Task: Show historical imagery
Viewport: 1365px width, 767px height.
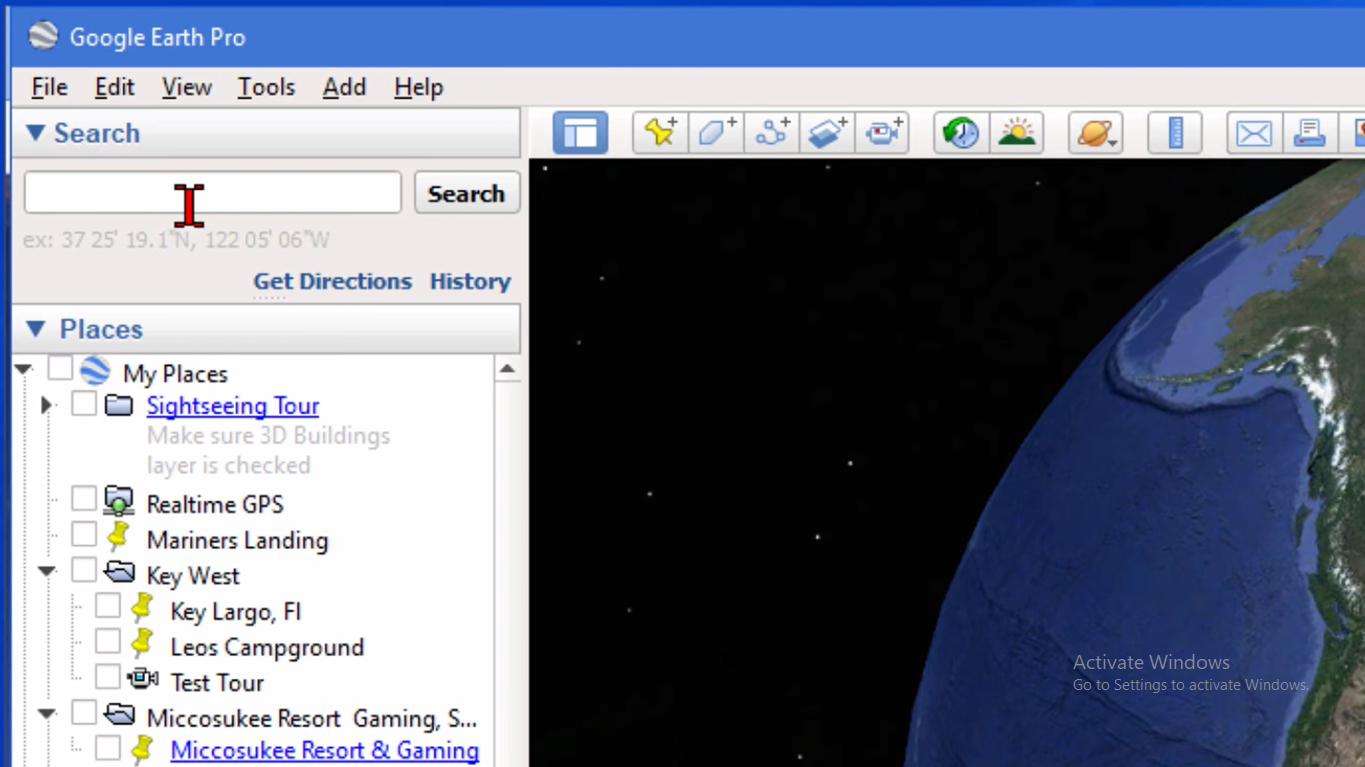Action: tap(959, 131)
